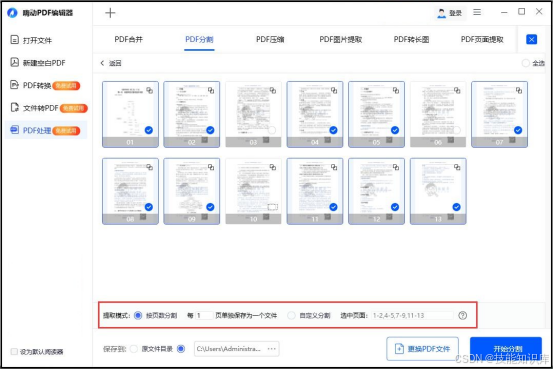Viewport: 553px width, 370px height.
Task: Click the overlapping-squares icon on page 06
Action: (457, 90)
